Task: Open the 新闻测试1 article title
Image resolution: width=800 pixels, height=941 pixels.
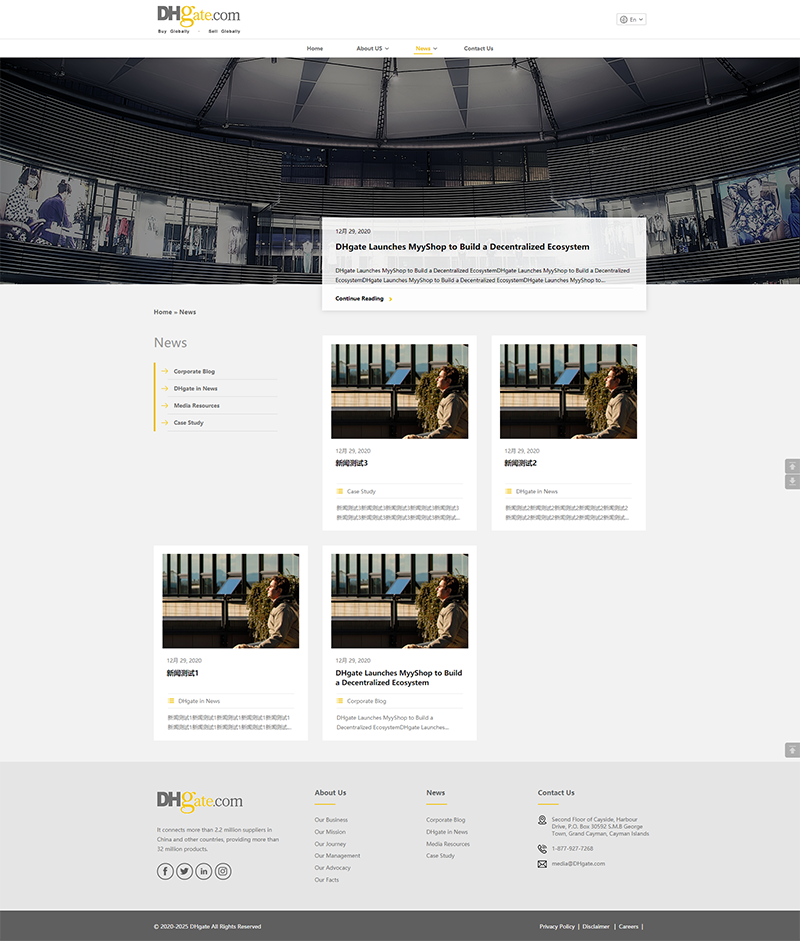Action: click(182, 673)
